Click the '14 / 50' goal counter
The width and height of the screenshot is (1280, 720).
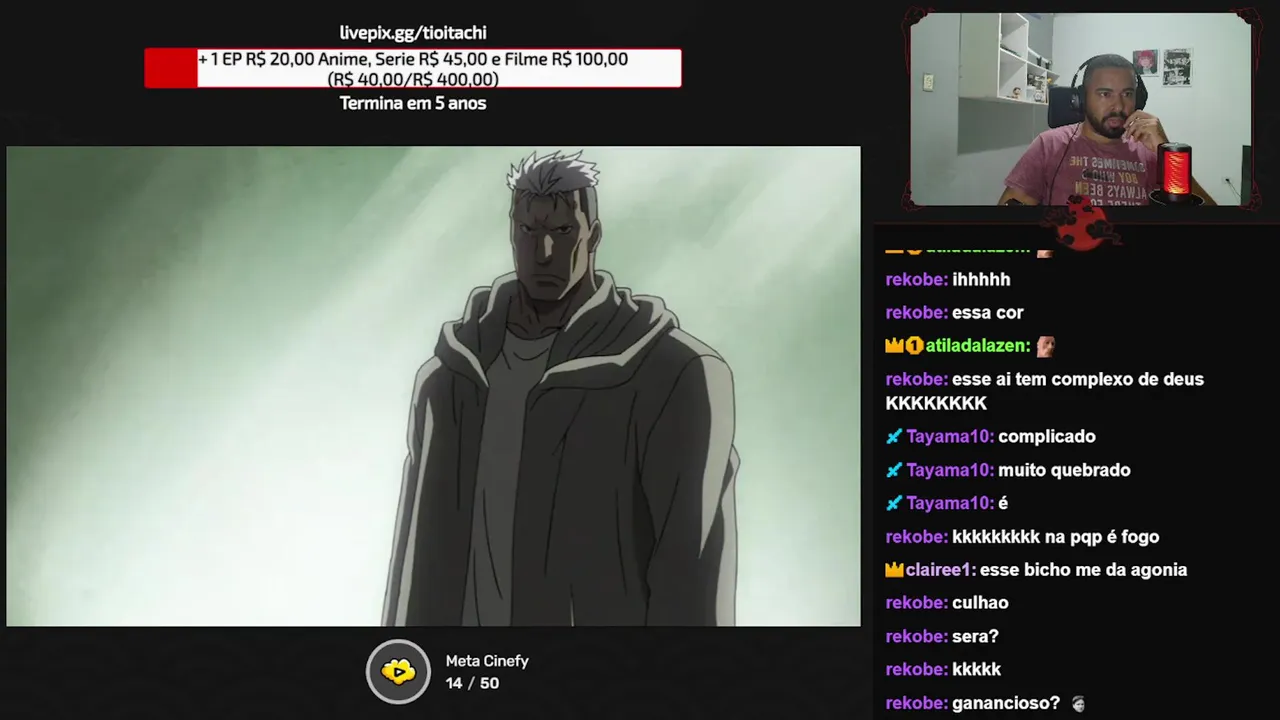click(x=472, y=683)
